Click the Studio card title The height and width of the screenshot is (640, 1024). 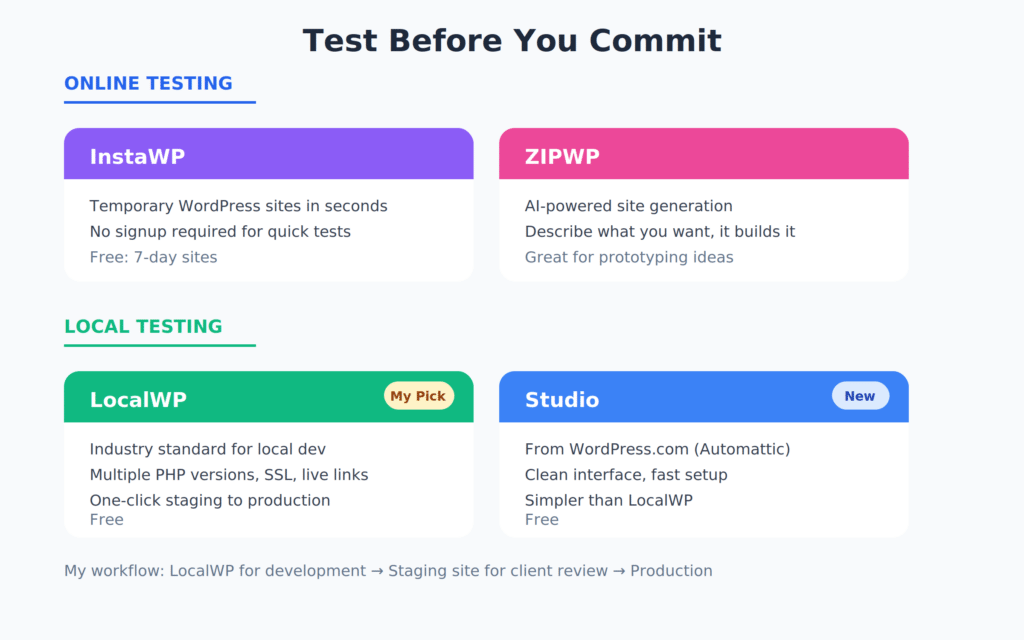562,399
